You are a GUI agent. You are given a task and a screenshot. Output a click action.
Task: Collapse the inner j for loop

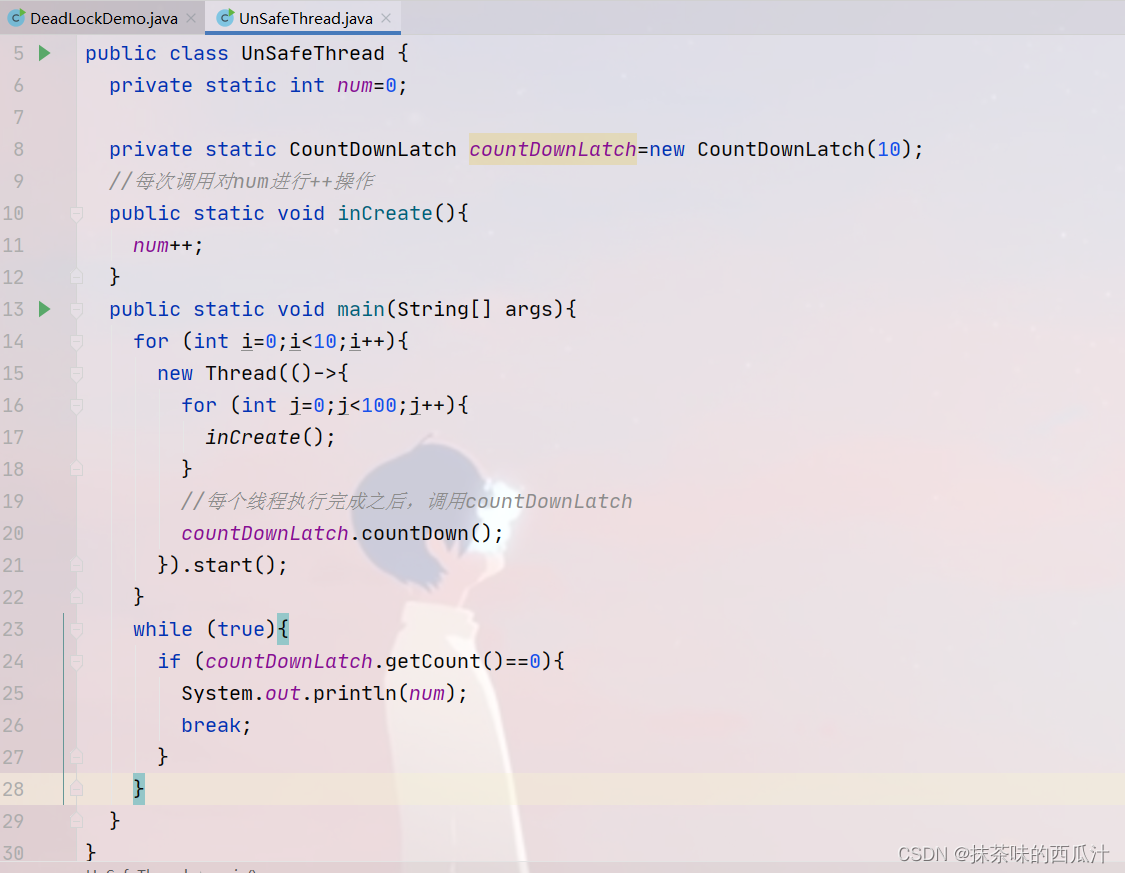[77, 405]
